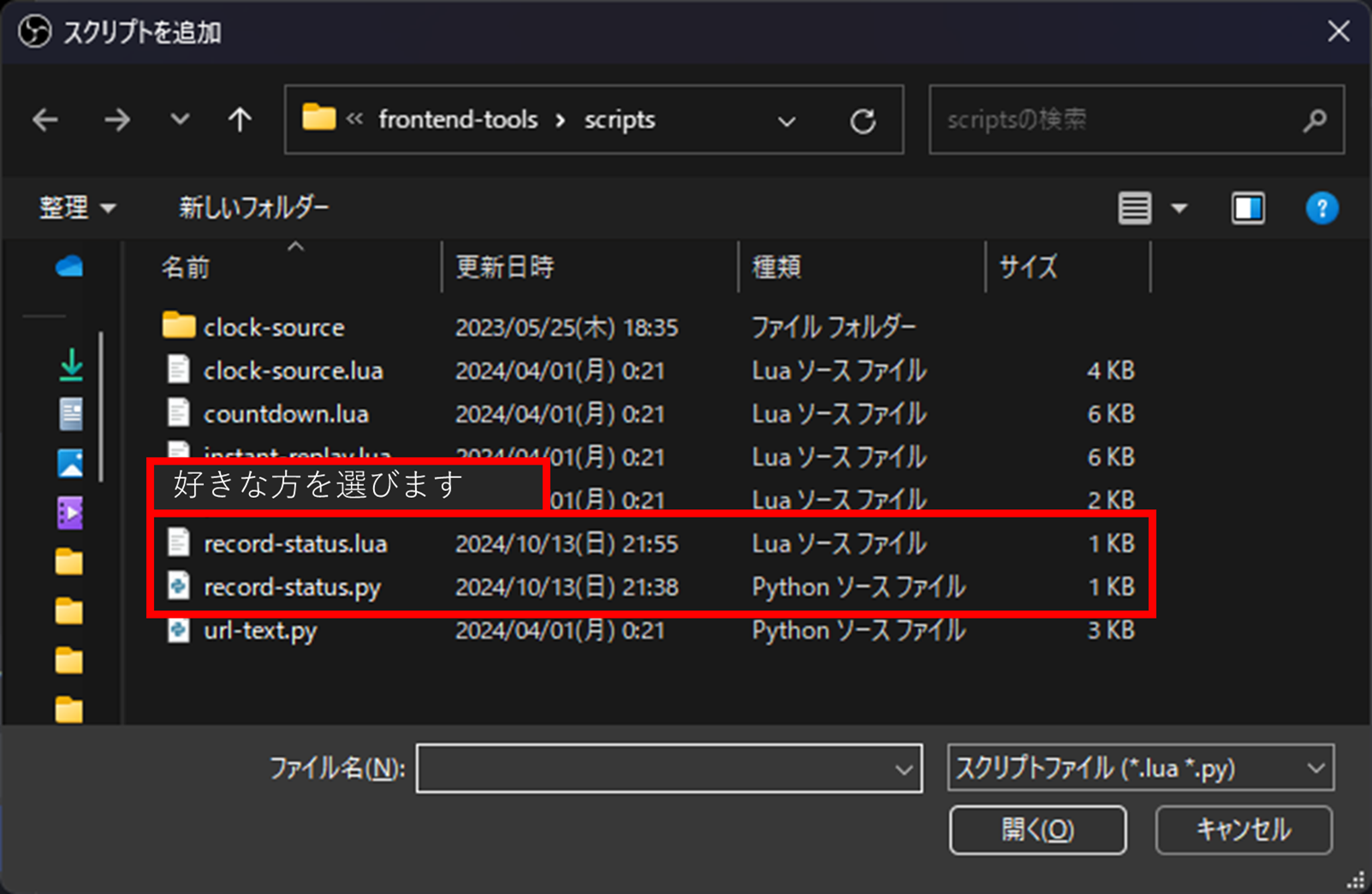Navigate up one folder level
The width and height of the screenshot is (1372, 894).
[x=240, y=119]
